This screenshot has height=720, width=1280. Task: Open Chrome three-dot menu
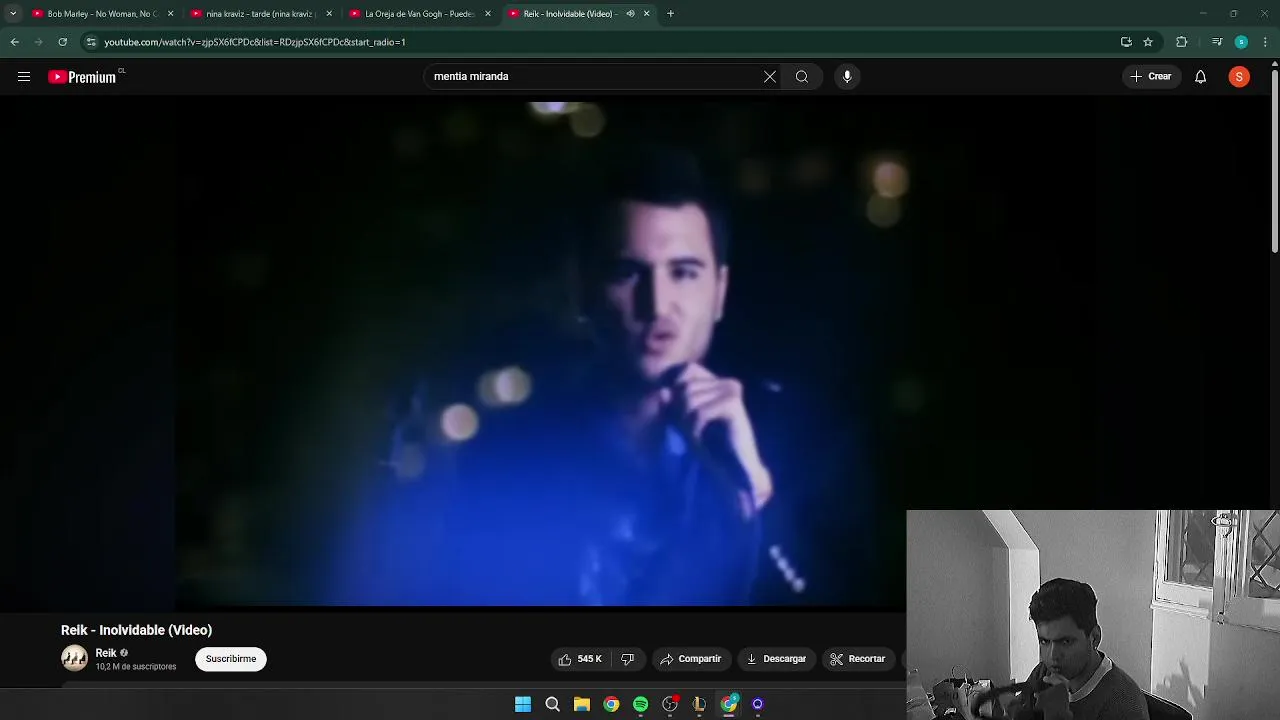[1266, 42]
